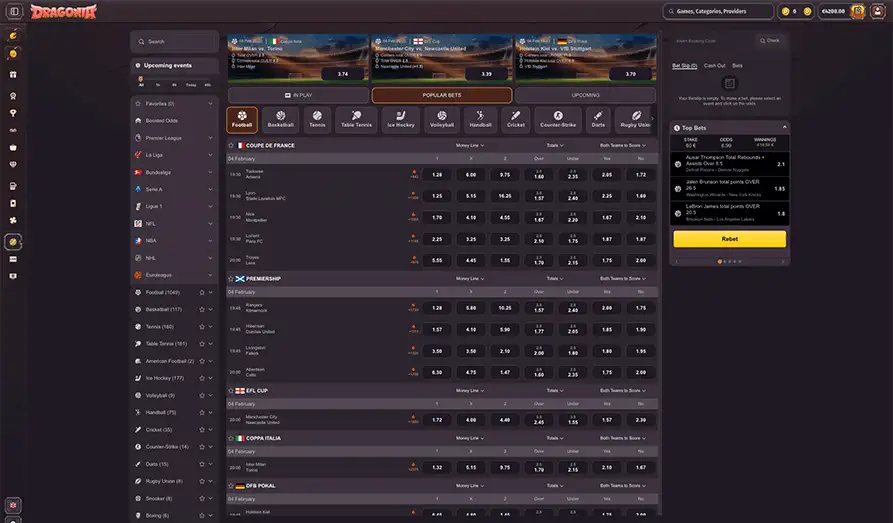The image size is (893, 523).
Task: Select Counter-Strike icon in sports strip
Action: click(558, 120)
